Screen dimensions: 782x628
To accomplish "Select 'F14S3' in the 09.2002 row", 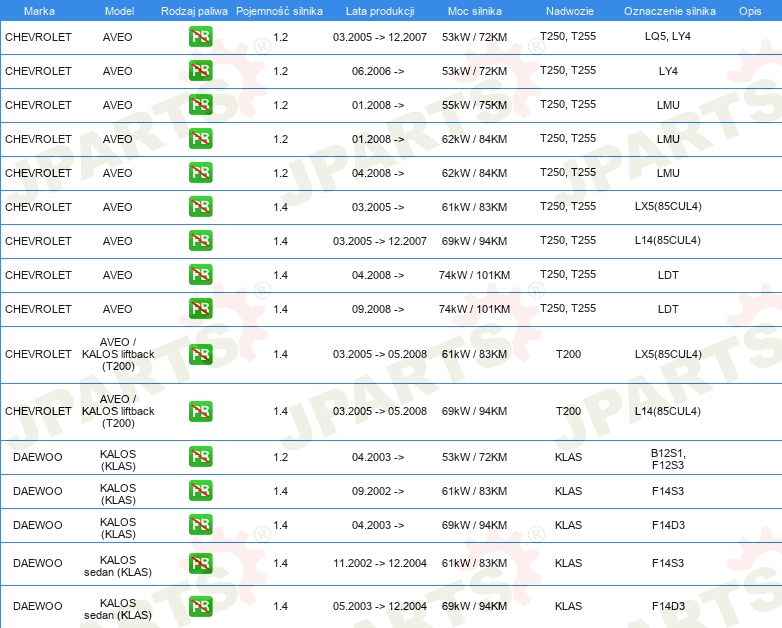I will pos(668,491).
